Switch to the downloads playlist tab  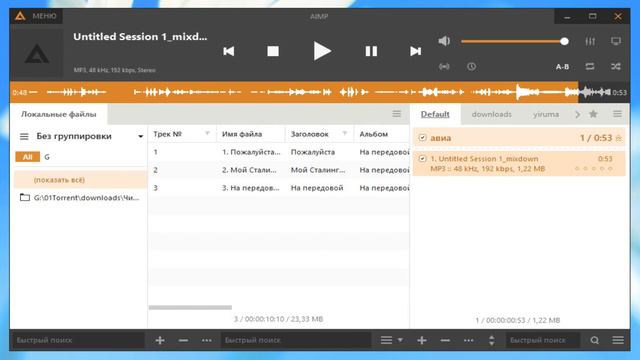pos(491,114)
